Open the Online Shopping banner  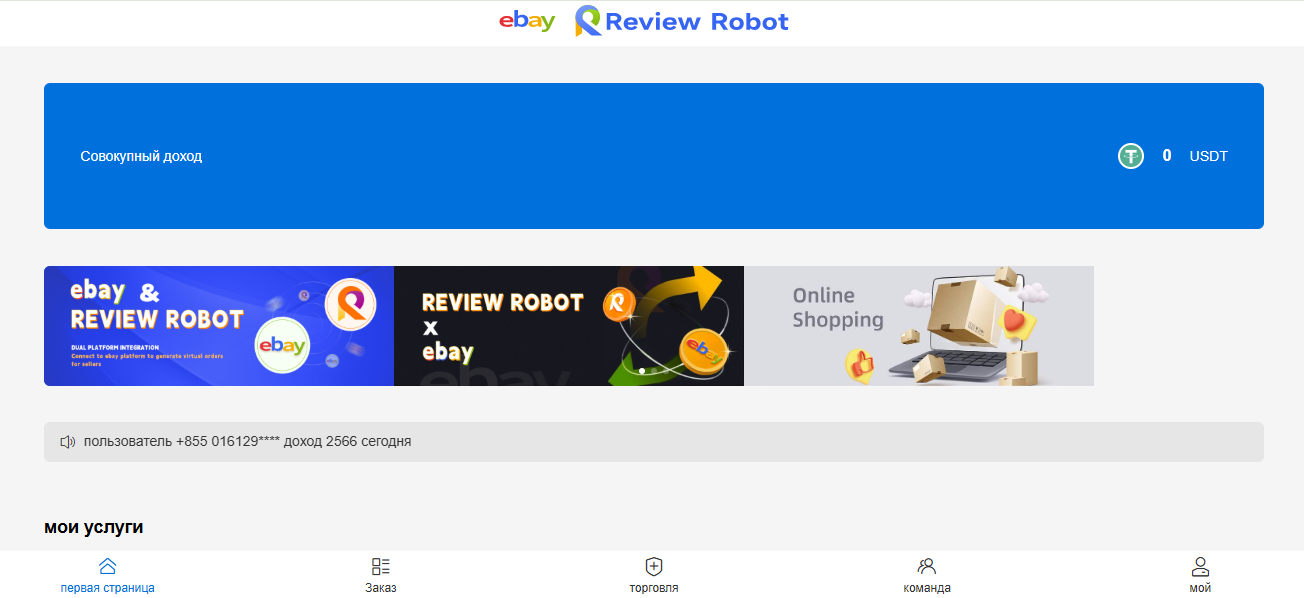click(x=919, y=326)
